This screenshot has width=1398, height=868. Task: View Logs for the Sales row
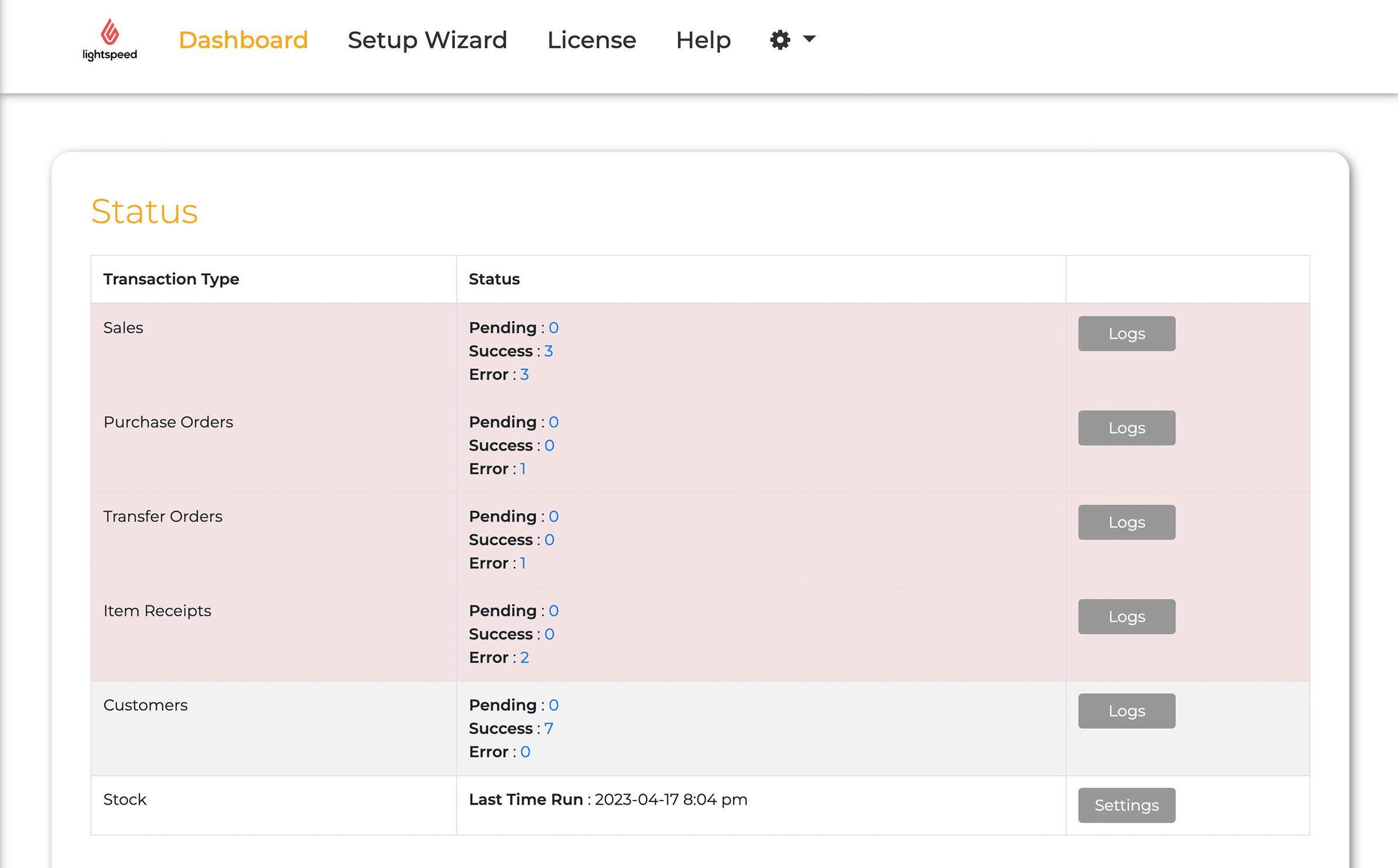click(1126, 334)
